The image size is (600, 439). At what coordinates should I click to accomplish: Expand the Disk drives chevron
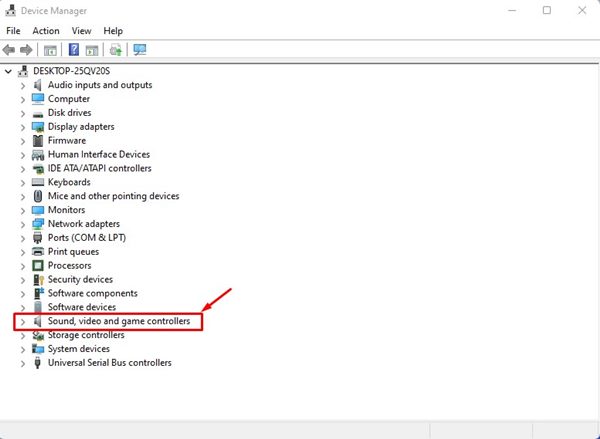point(23,114)
